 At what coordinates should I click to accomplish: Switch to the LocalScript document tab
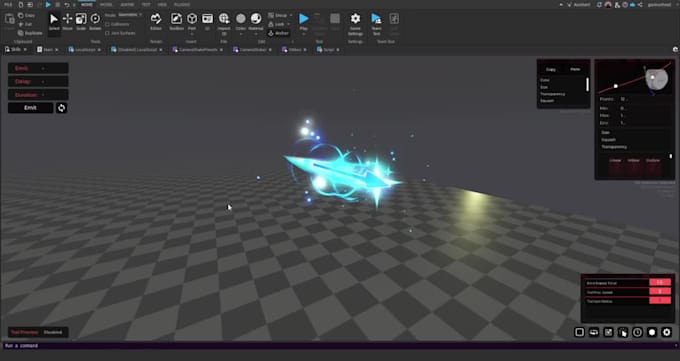(x=85, y=50)
